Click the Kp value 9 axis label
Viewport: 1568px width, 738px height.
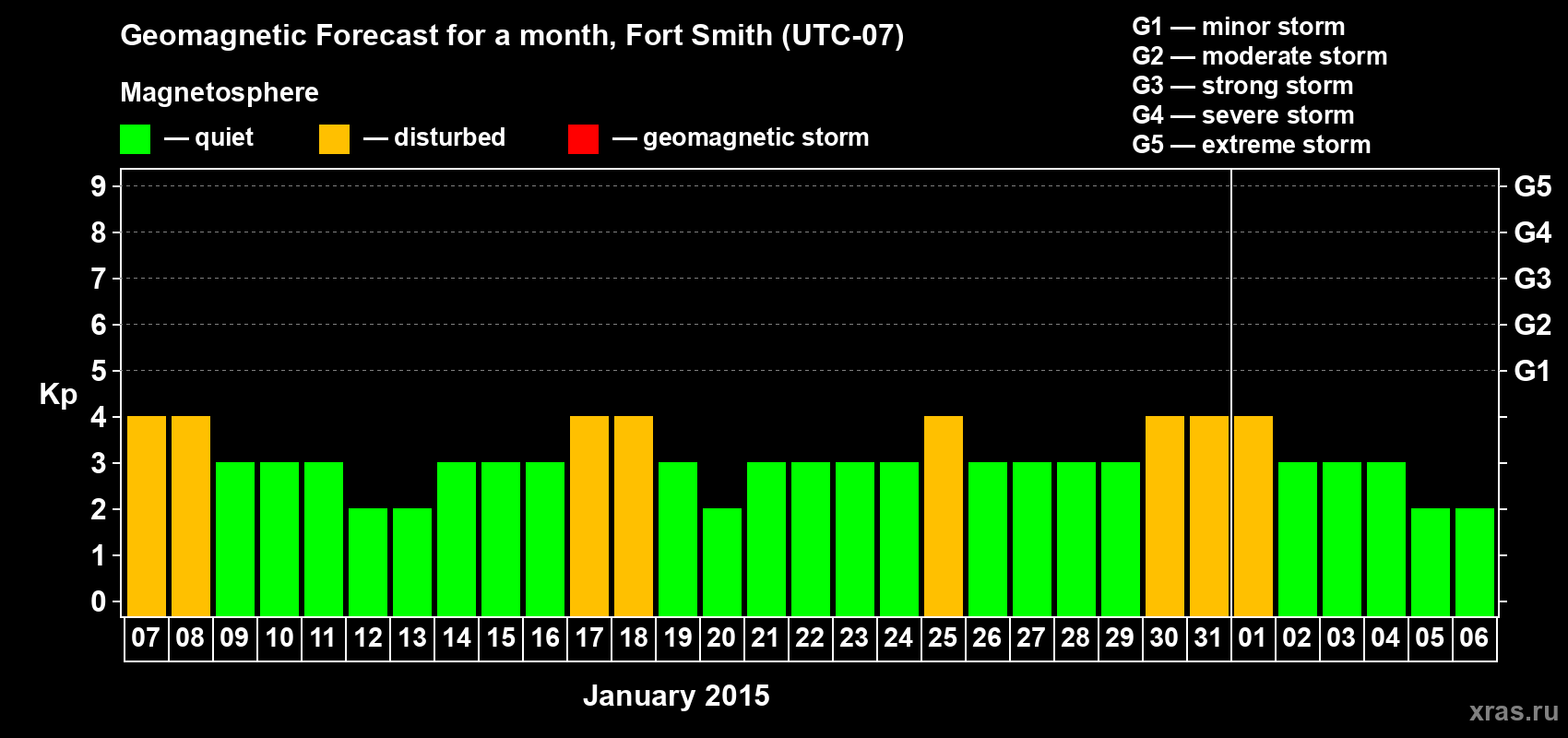(99, 186)
